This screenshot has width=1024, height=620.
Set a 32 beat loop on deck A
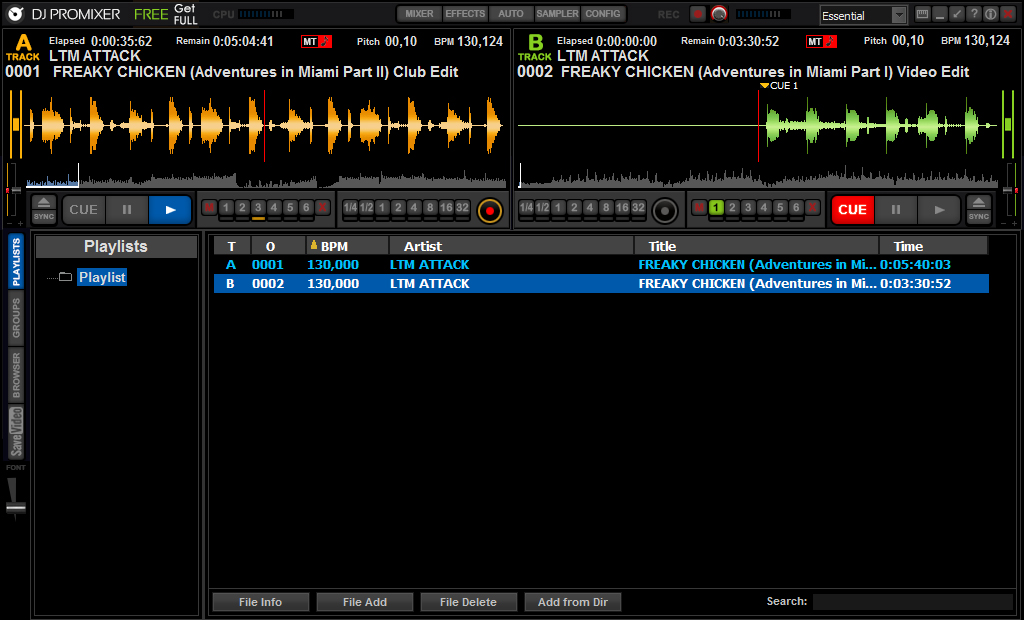point(462,208)
